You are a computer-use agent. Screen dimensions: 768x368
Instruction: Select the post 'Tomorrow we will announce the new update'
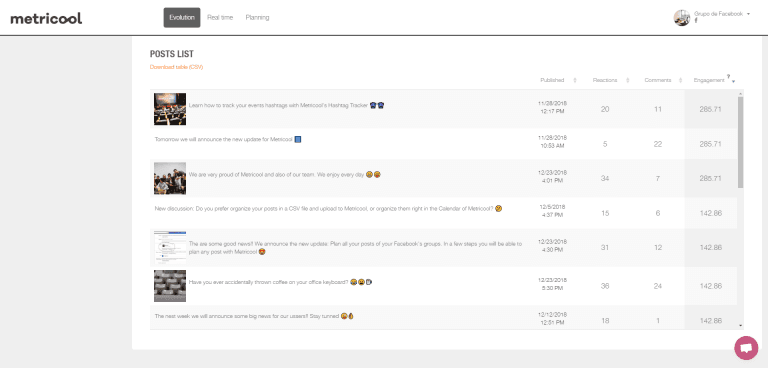pos(228,140)
